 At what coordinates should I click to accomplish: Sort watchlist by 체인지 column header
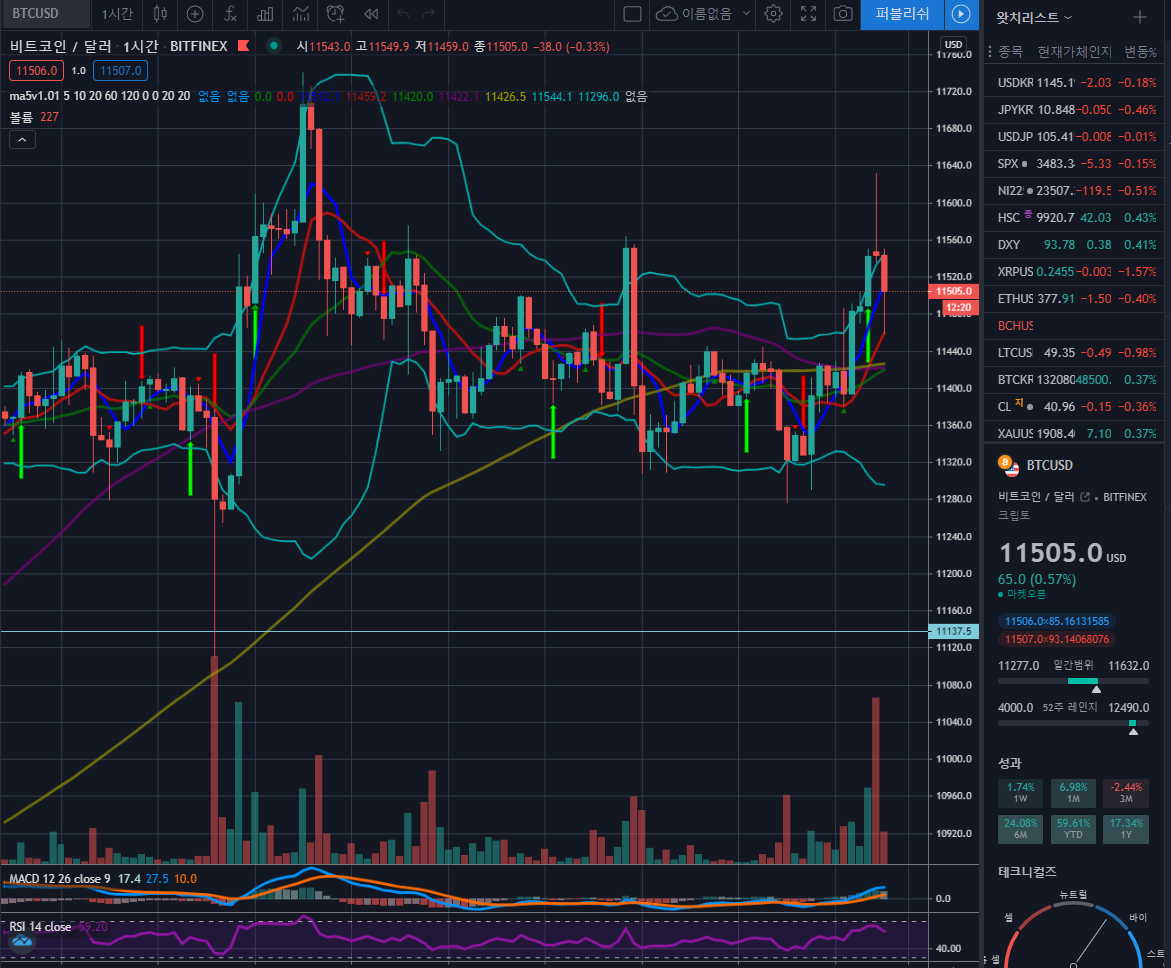[1092, 52]
